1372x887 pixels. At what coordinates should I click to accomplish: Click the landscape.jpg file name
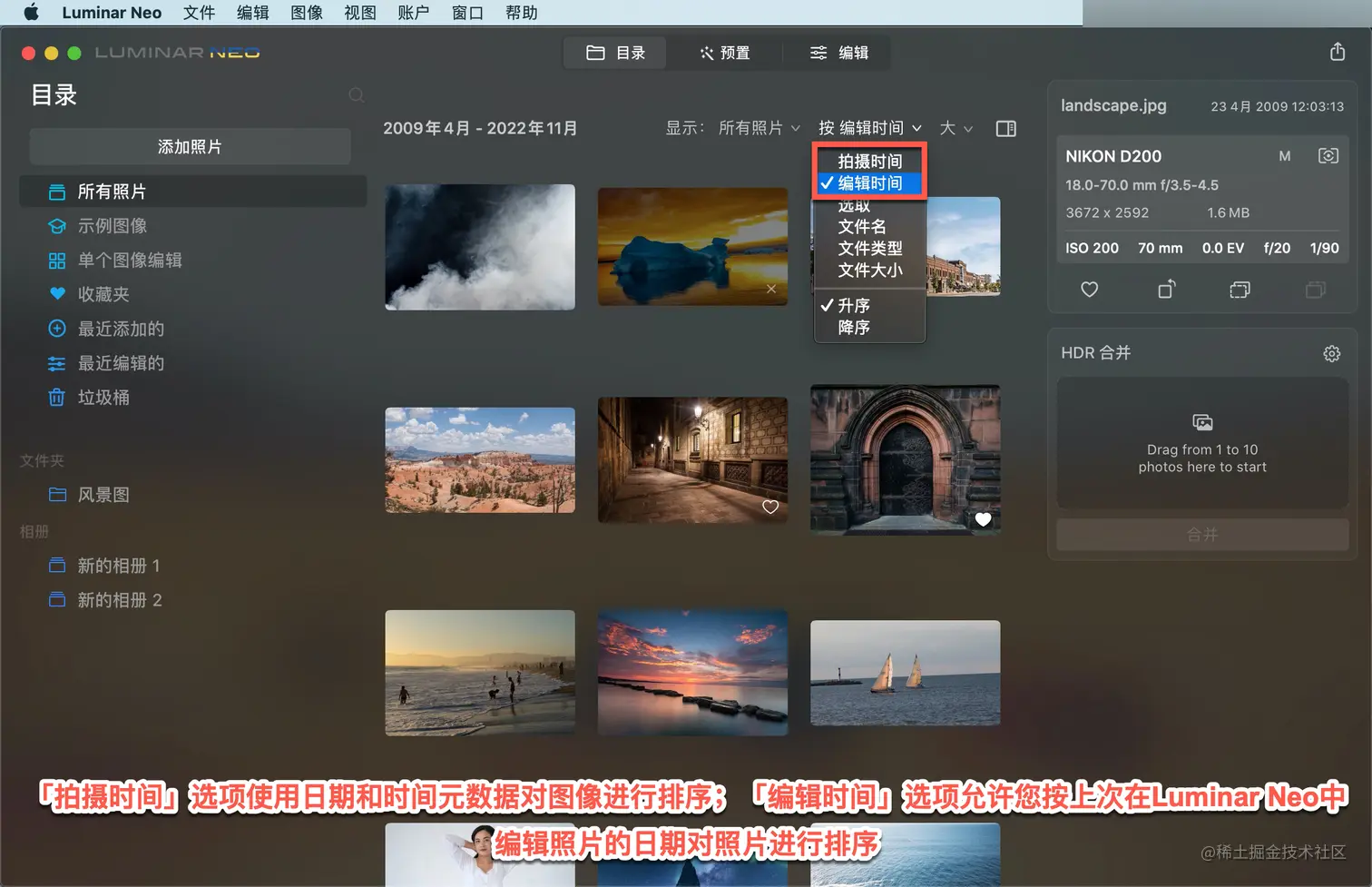[1113, 105]
